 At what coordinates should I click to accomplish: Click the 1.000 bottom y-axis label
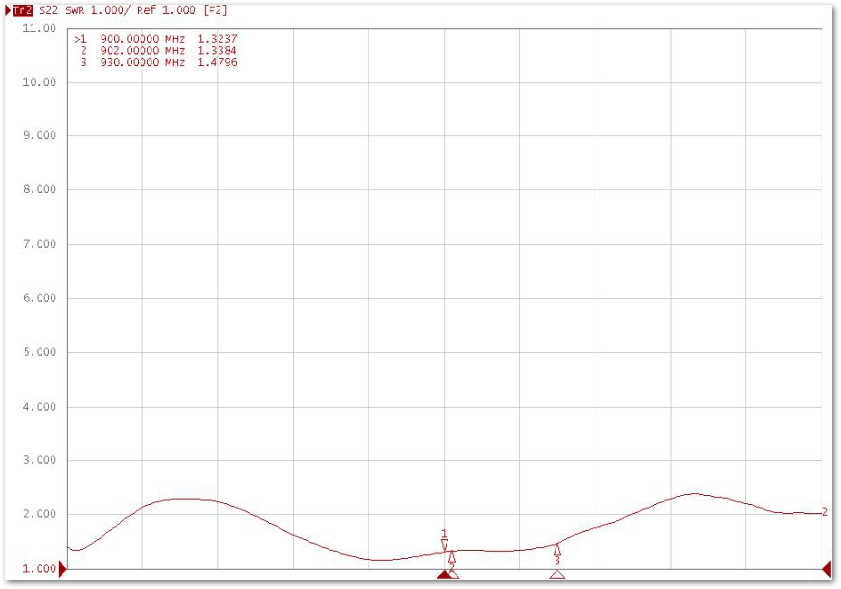point(39,569)
